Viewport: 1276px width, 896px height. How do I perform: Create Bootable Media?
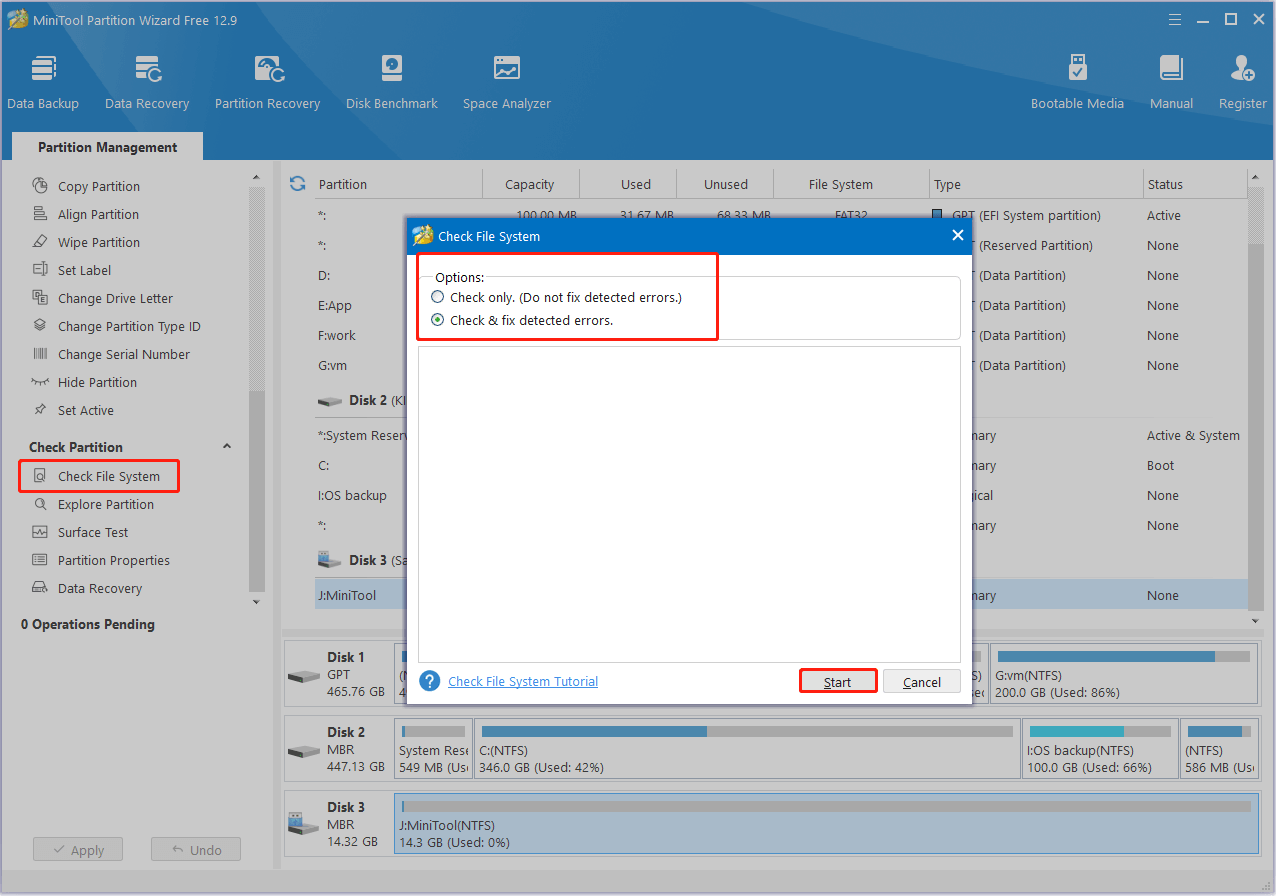1077,82
